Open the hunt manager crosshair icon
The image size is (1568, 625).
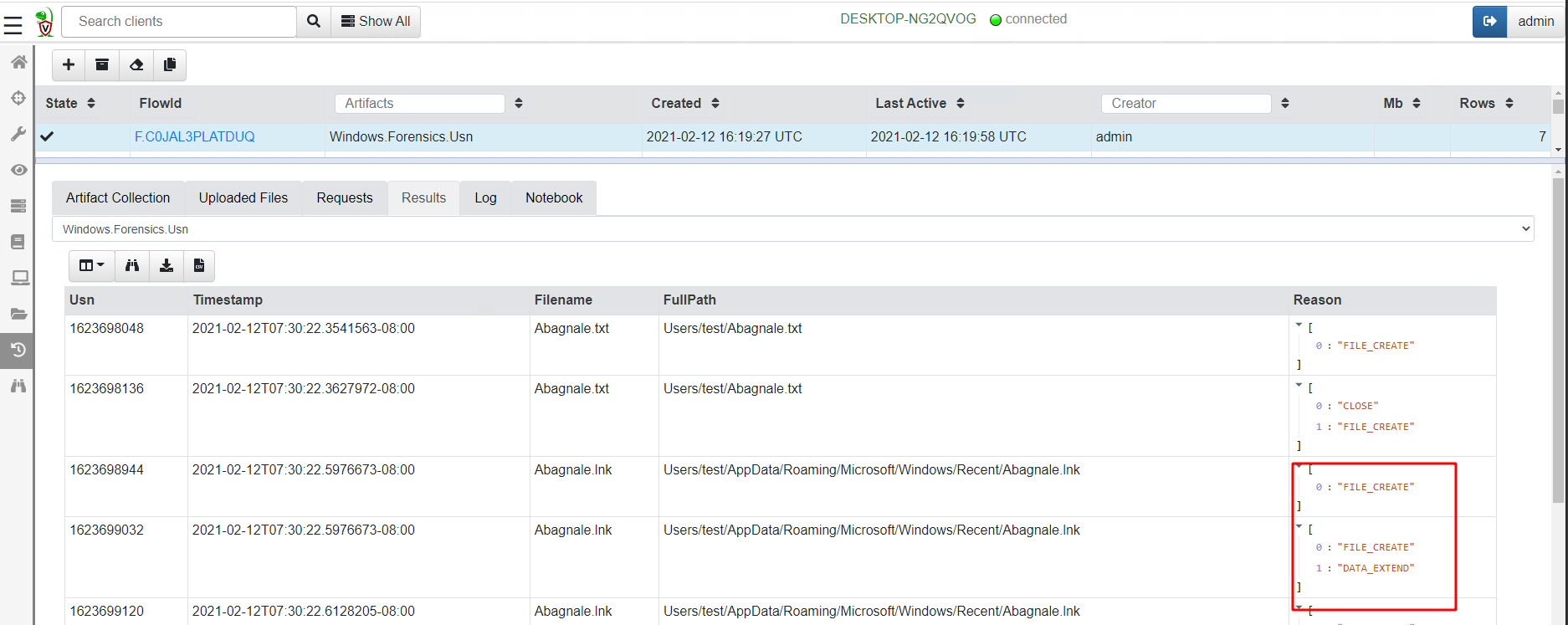[18, 98]
